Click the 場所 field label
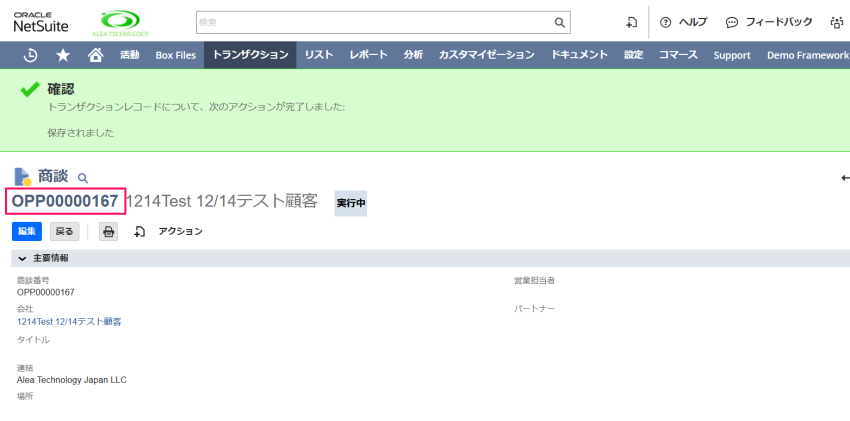Viewport: 850px width, 421px height. (25, 396)
